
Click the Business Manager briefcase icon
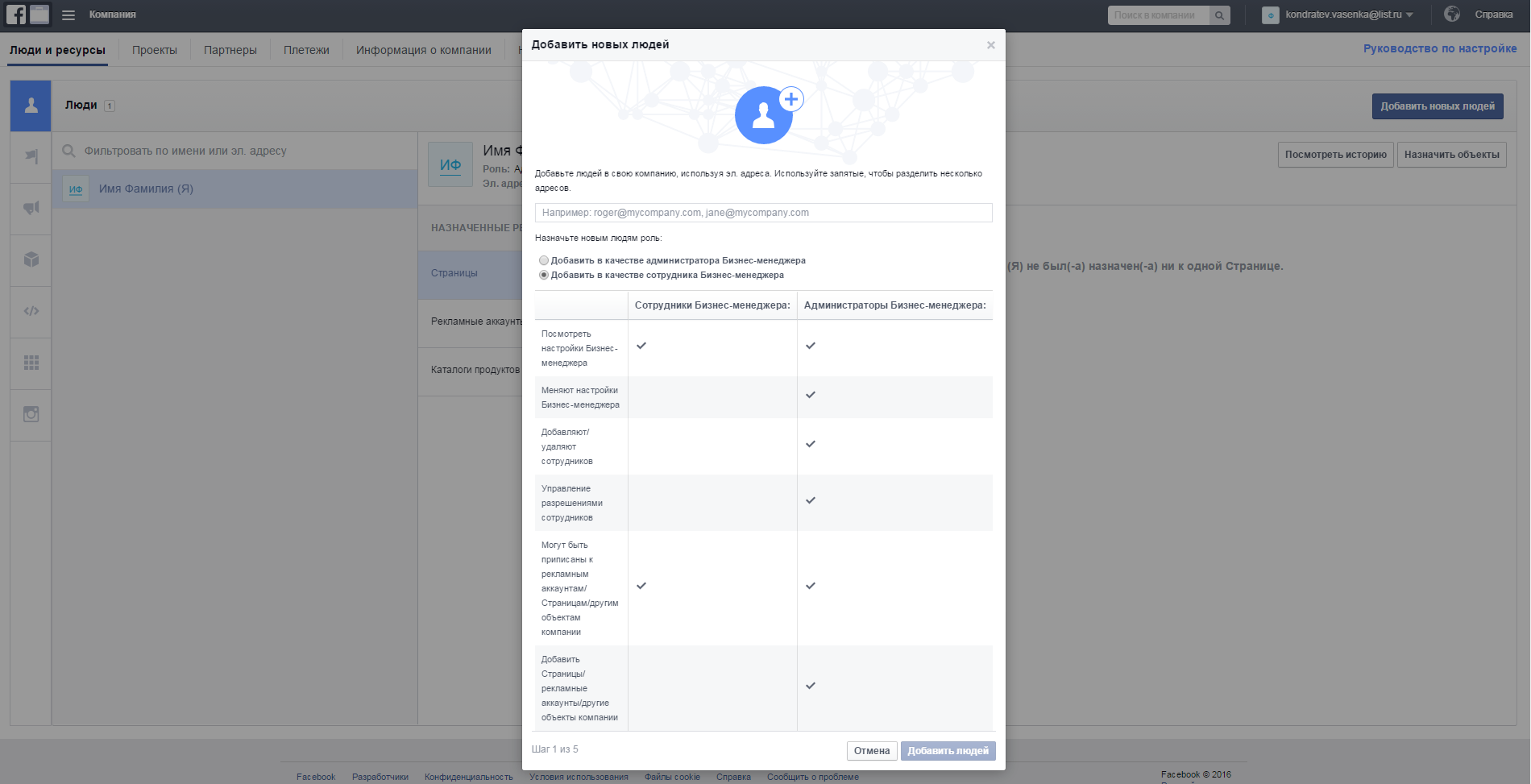point(39,15)
